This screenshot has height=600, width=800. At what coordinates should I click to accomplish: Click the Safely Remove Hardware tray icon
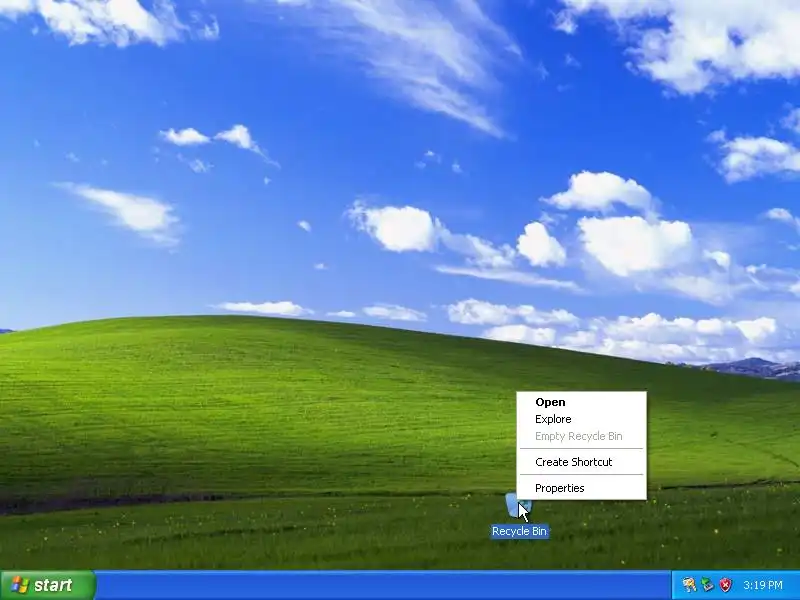tap(707, 585)
